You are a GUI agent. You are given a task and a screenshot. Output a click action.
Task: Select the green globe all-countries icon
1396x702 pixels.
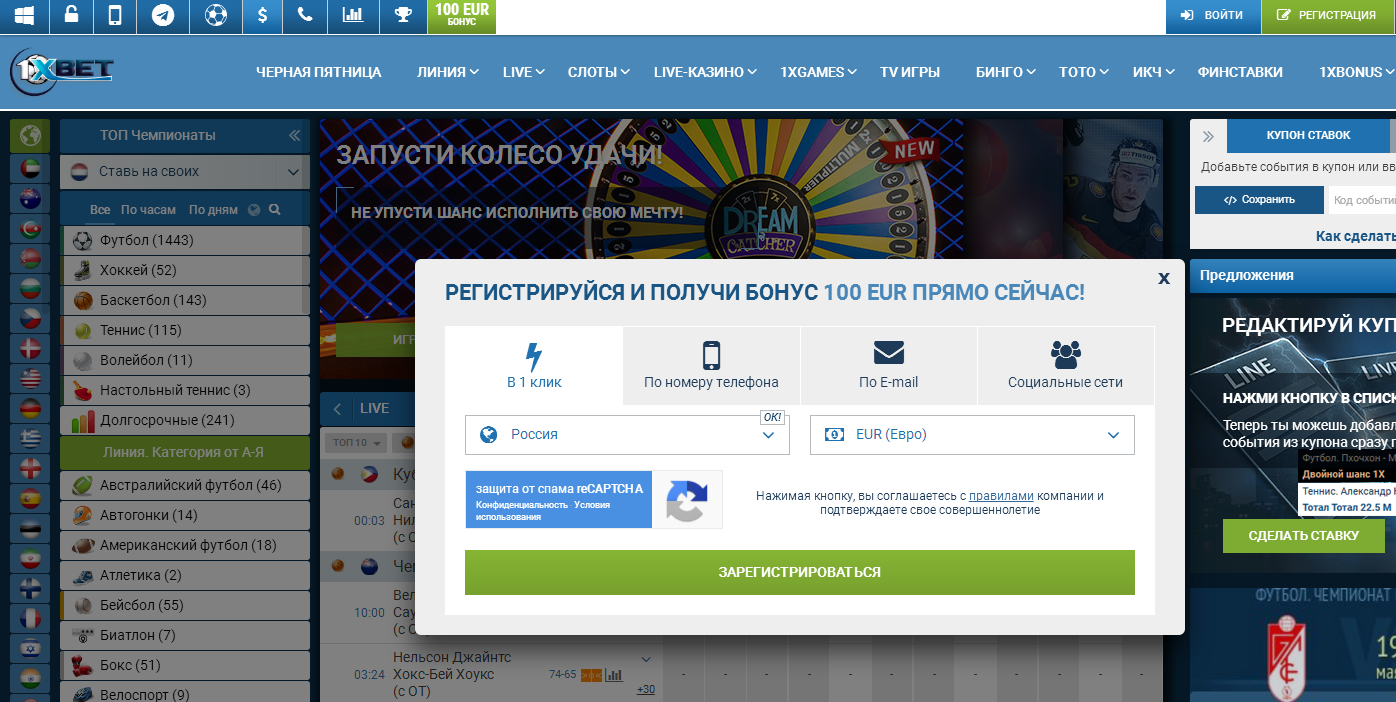(x=30, y=135)
